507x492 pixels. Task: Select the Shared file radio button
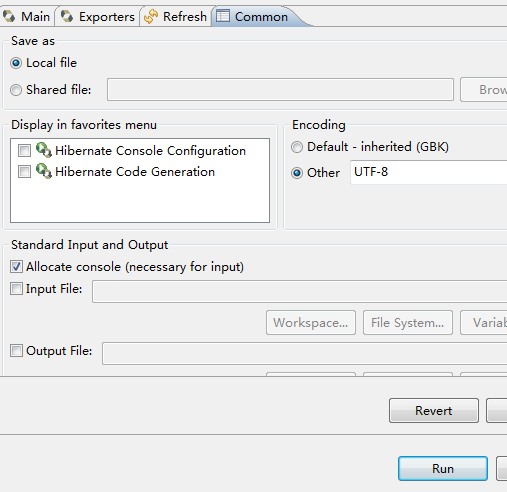tap(16, 90)
